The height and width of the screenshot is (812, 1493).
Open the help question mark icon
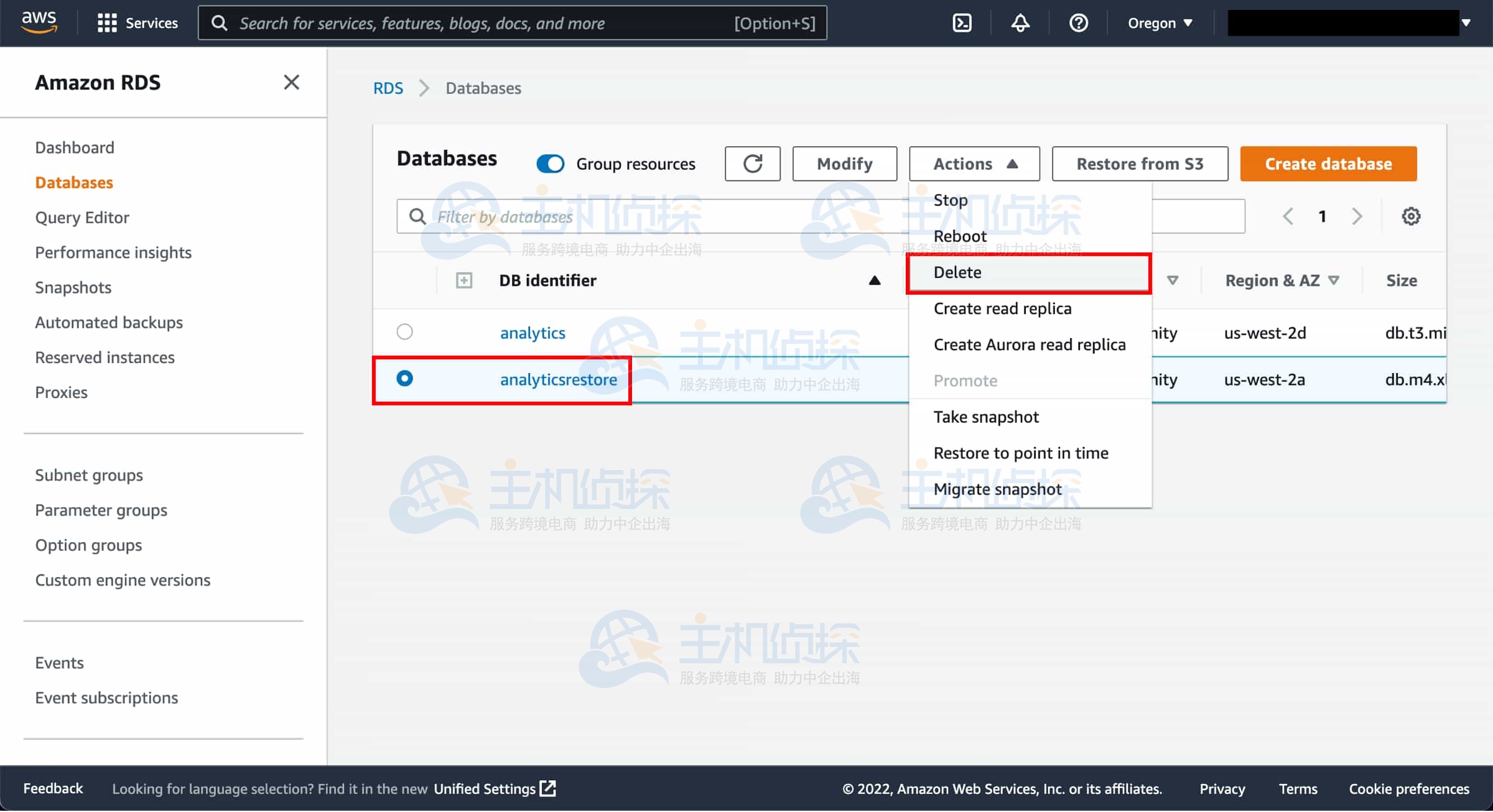pos(1078,23)
